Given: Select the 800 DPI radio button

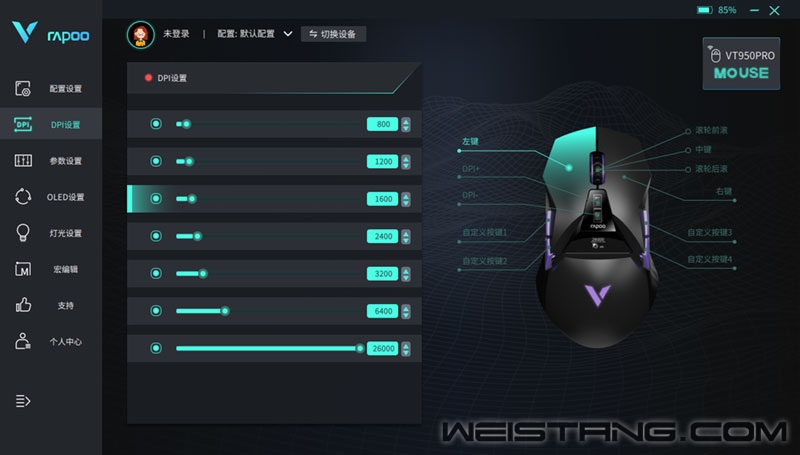Looking at the screenshot, I should (156, 124).
